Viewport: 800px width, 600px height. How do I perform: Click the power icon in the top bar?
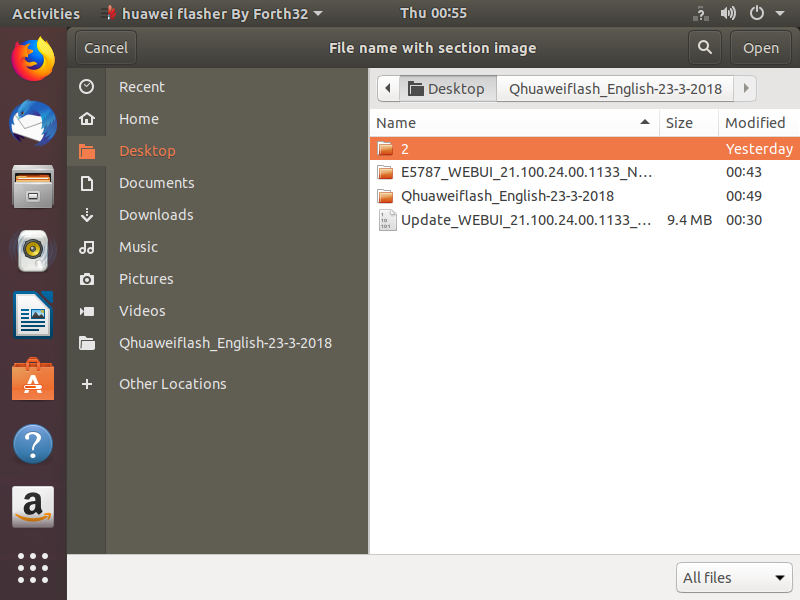tap(757, 13)
